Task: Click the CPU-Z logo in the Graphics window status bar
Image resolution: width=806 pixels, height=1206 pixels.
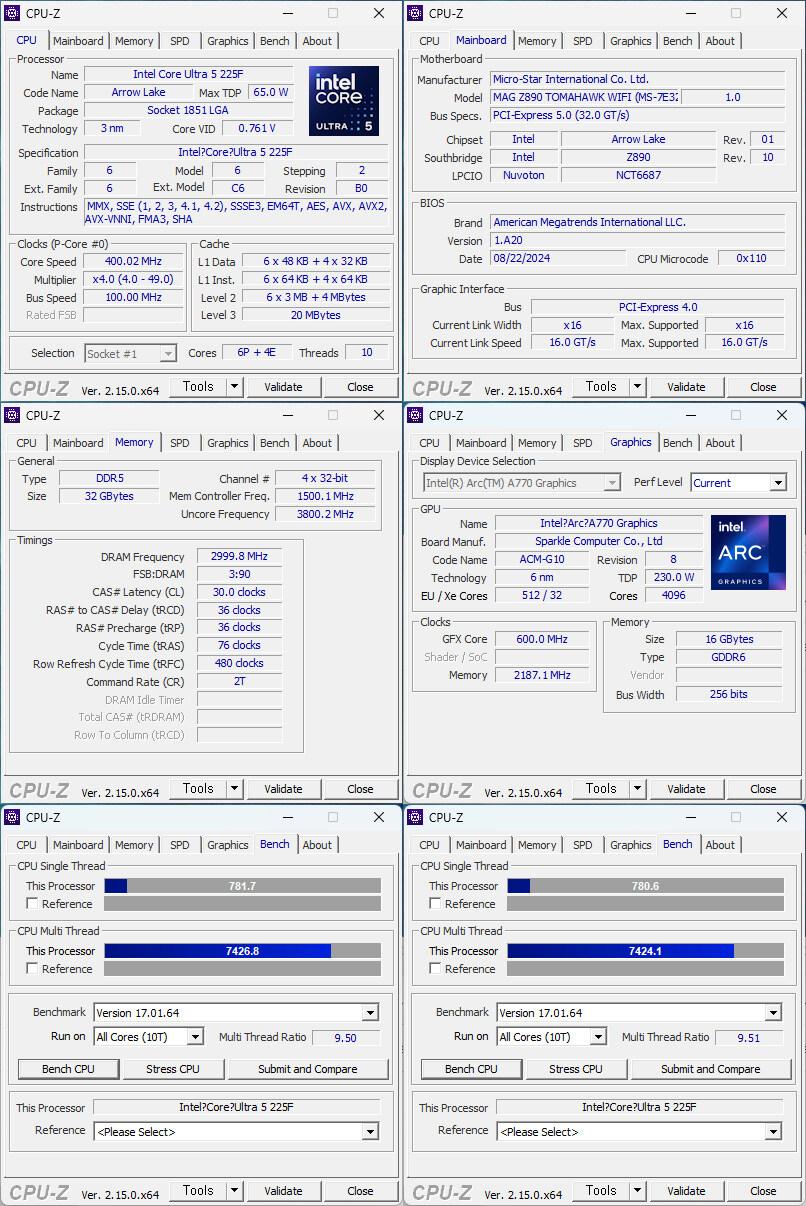Action: (x=443, y=789)
